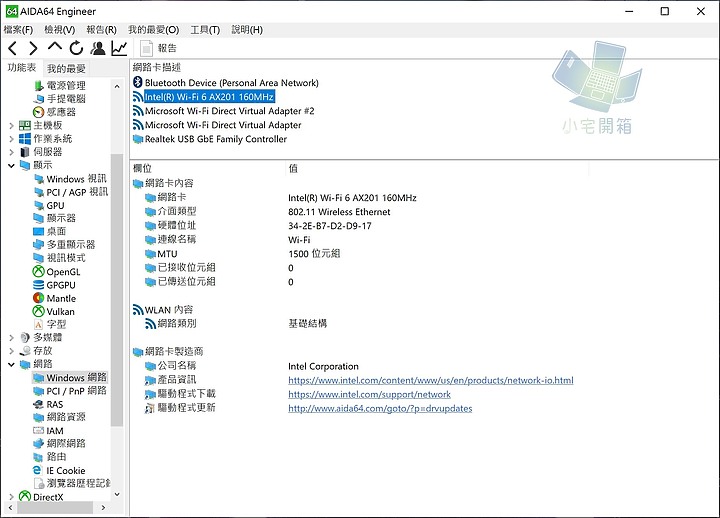Open the intel.com/support/network driver link
720x518 pixels.
(x=369, y=394)
